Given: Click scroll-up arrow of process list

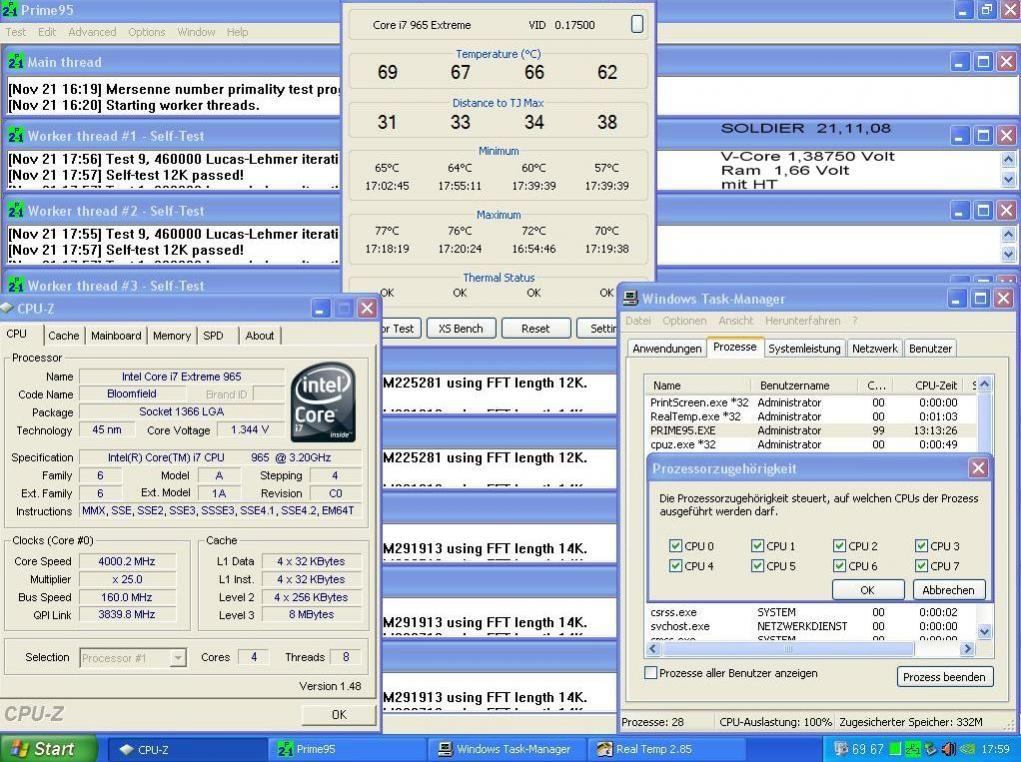Looking at the screenshot, I should (x=984, y=384).
